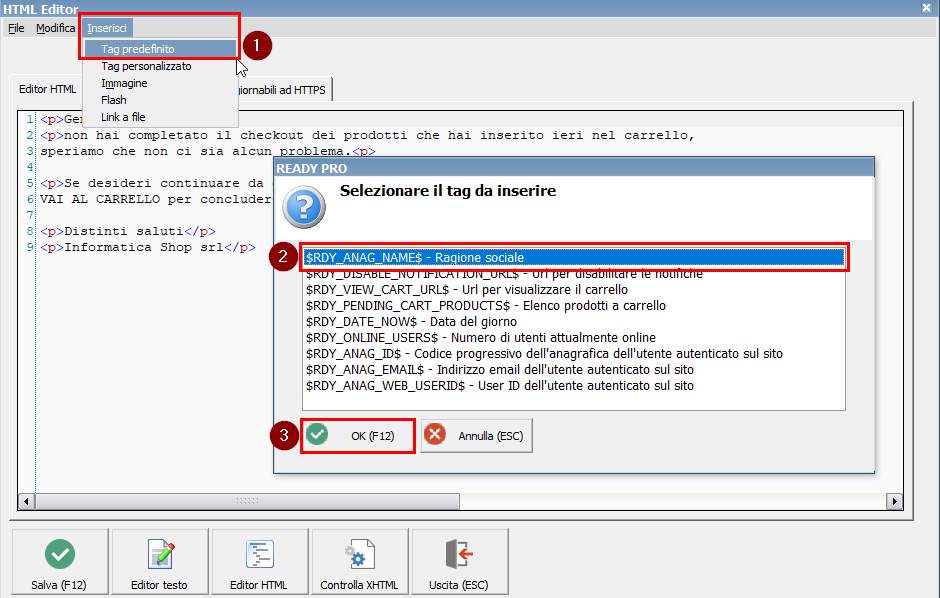The width and height of the screenshot is (940, 598).
Task: Open the File menu
Action: pos(16,28)
